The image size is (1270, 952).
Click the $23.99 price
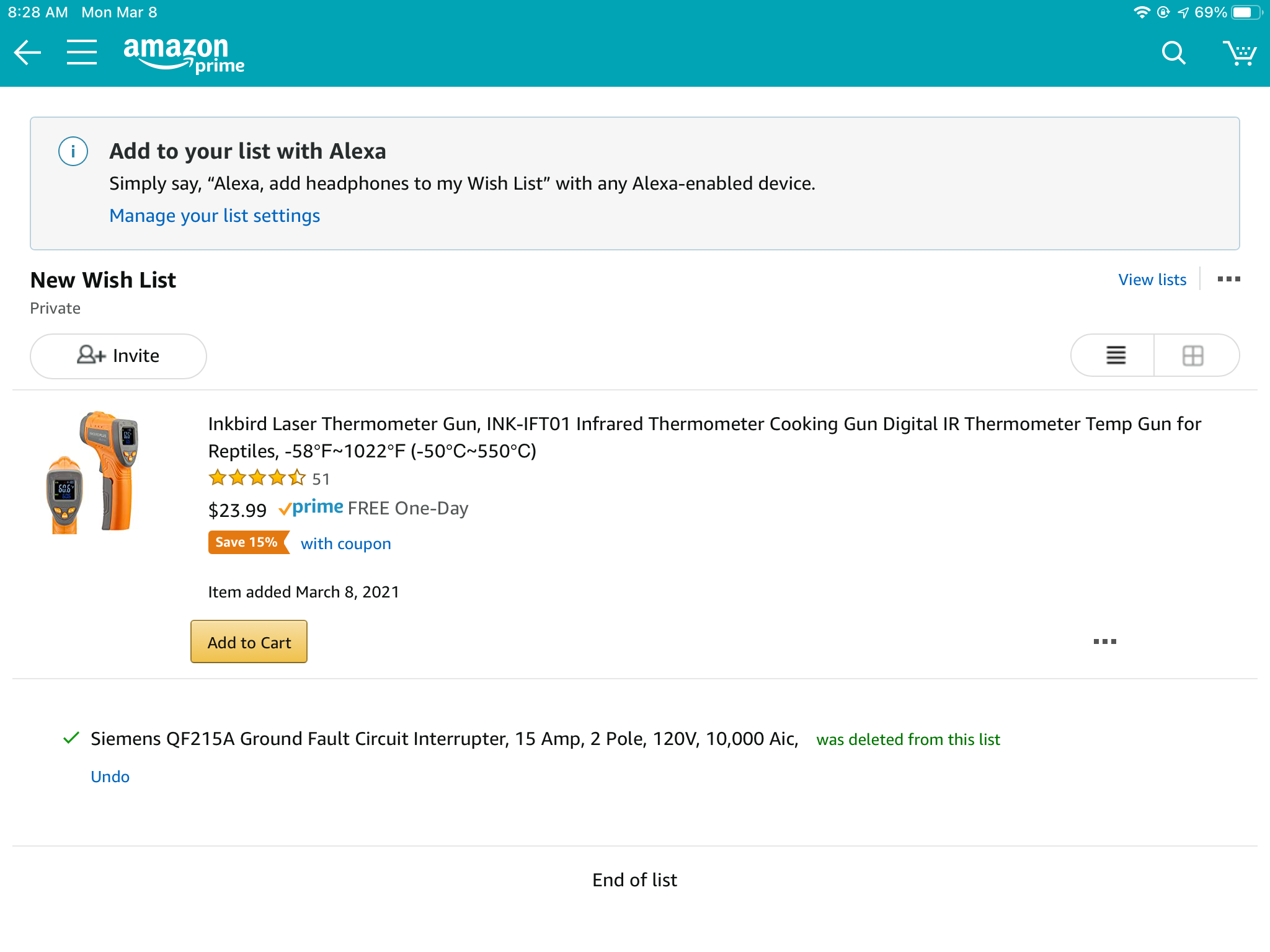pos(237,510)
